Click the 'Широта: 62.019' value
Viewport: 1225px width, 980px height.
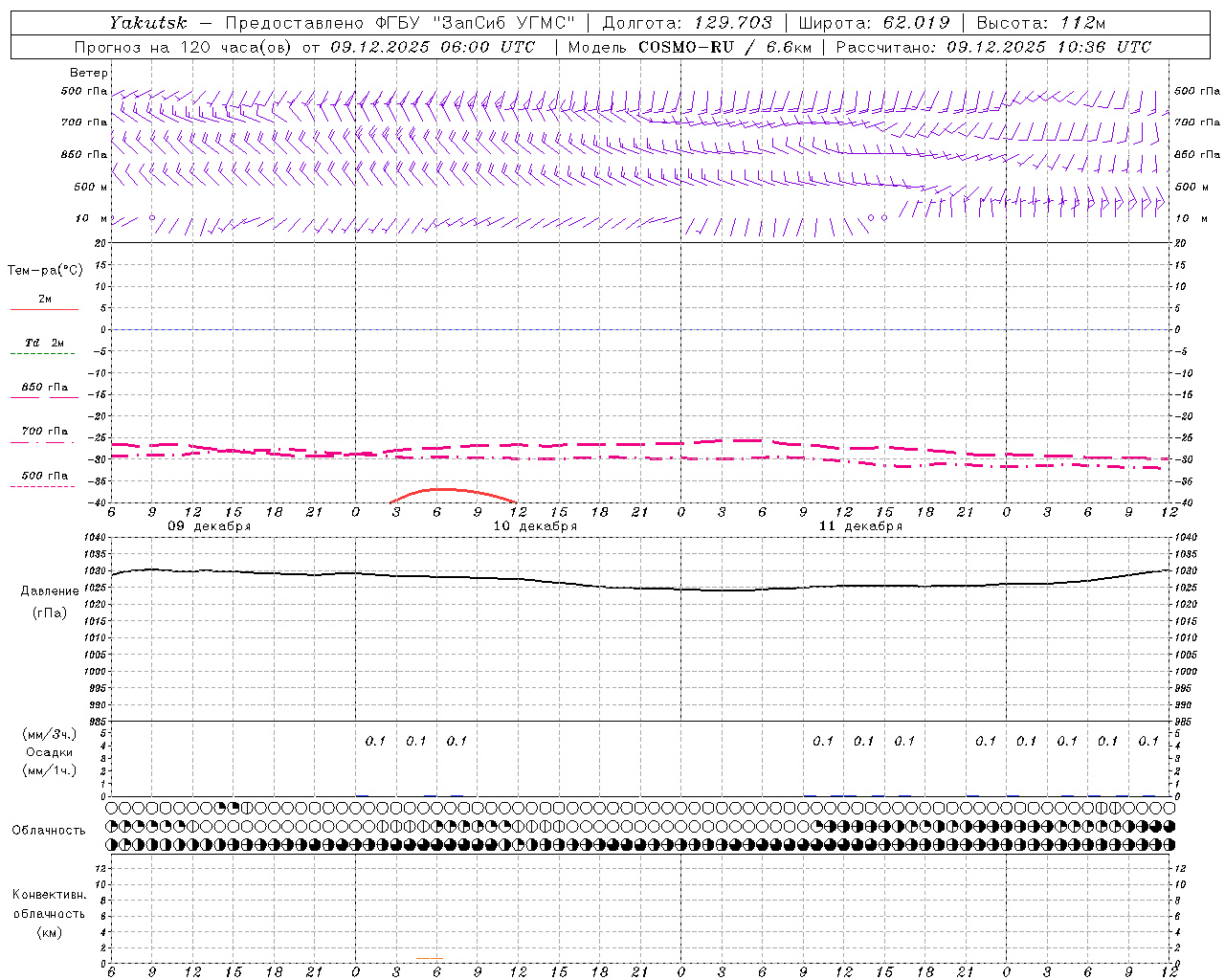coord(874,23)
